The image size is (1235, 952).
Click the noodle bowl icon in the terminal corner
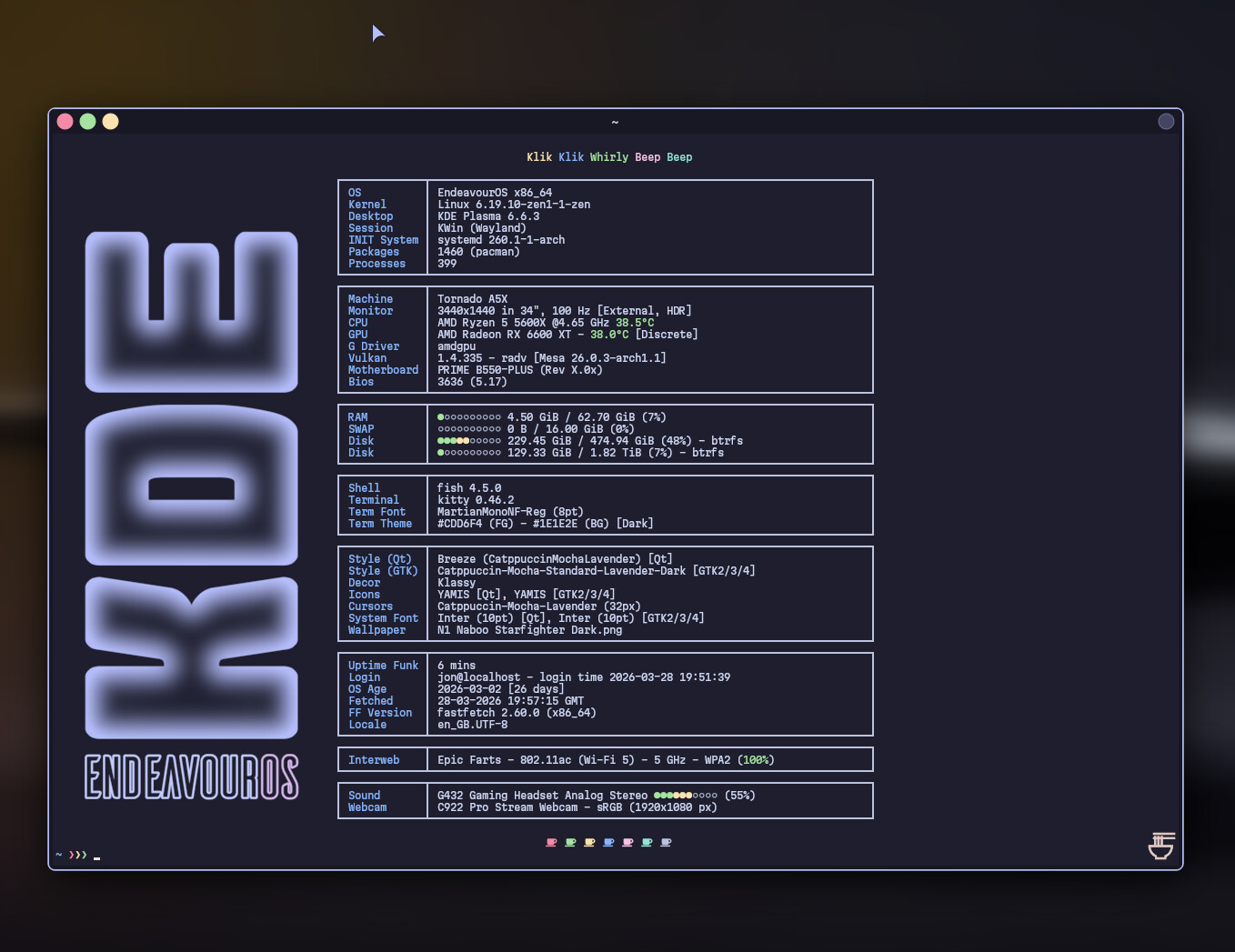[x=1161, y=846]
